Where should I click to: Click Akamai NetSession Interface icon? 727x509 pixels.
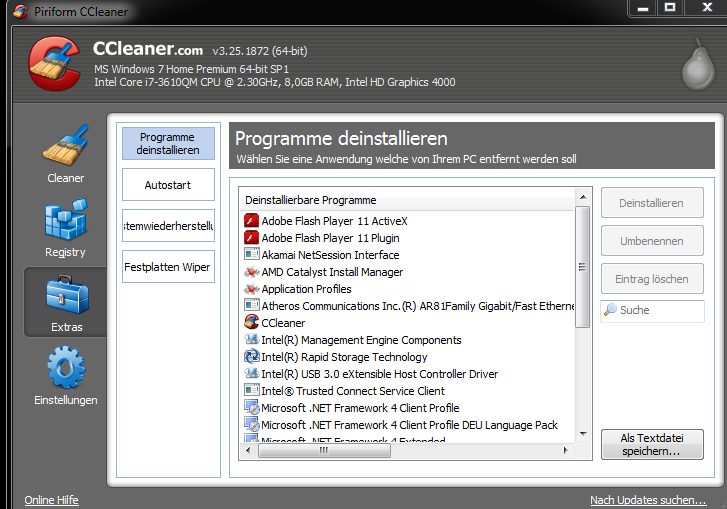tap(251, 254)
